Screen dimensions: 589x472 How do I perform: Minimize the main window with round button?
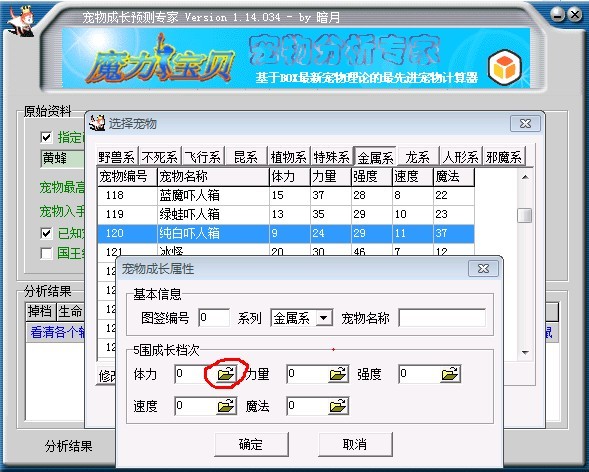[x=558, y=15]
